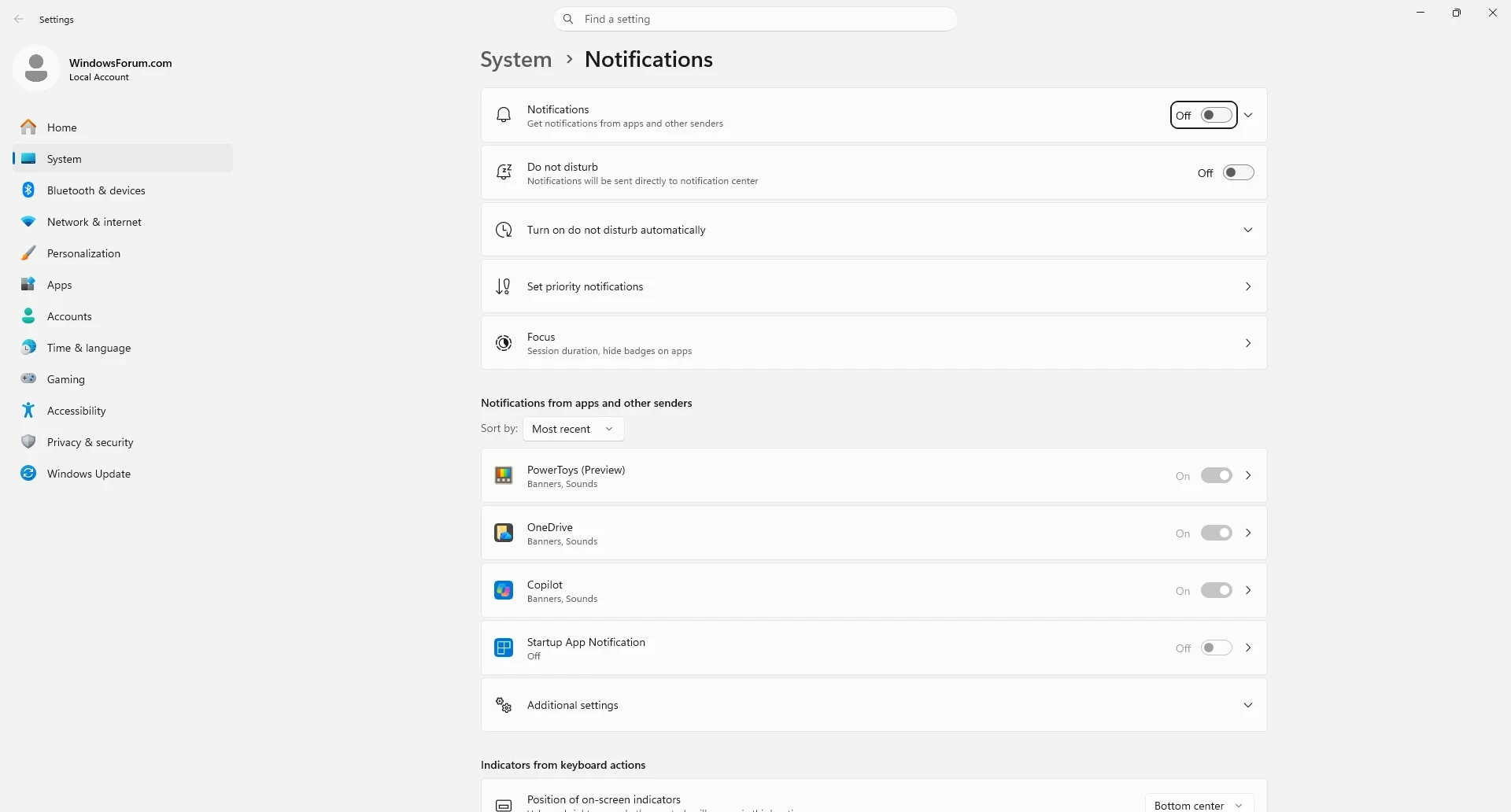The height and width of the screenshot is (812, 1511).
Task: Toggle Startup App Notification switch
Action: (x=1216, y=648)
